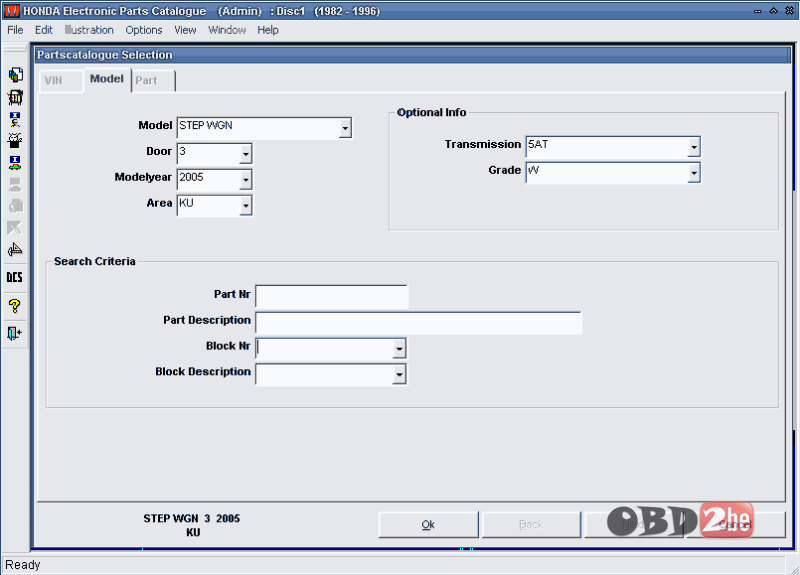800x575 pixels.
Task: Expand the Area dropdown showing KU
Action: [245, 206]
